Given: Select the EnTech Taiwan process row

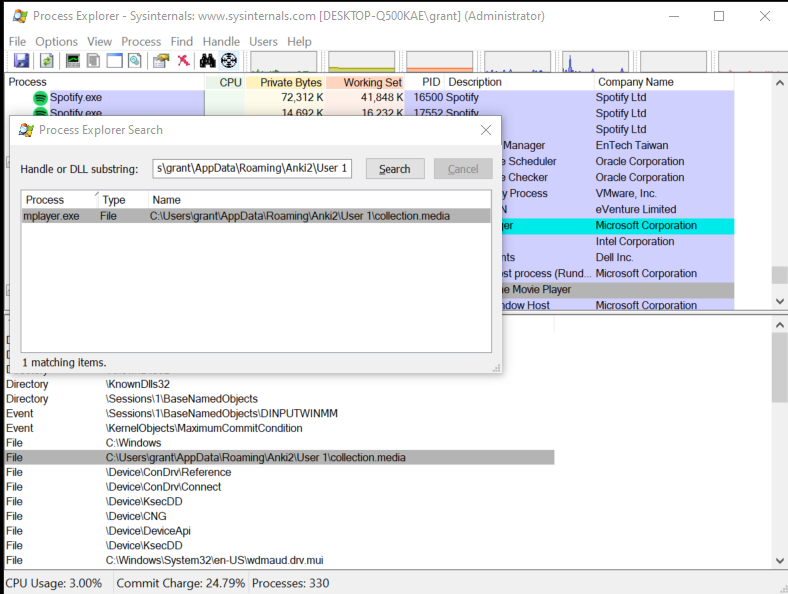Looking at the screenshot, I should tap(618, 145).
